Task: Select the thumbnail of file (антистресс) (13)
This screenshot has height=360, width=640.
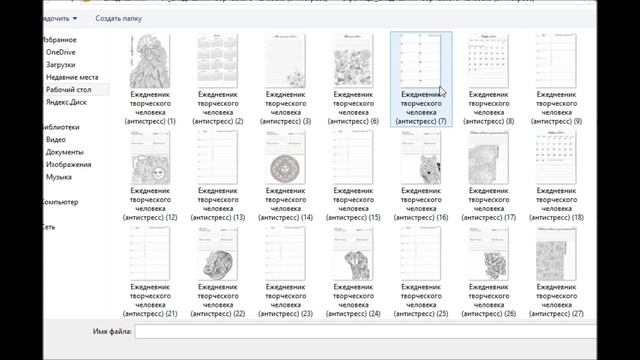Action: click(x=218, y=157)
